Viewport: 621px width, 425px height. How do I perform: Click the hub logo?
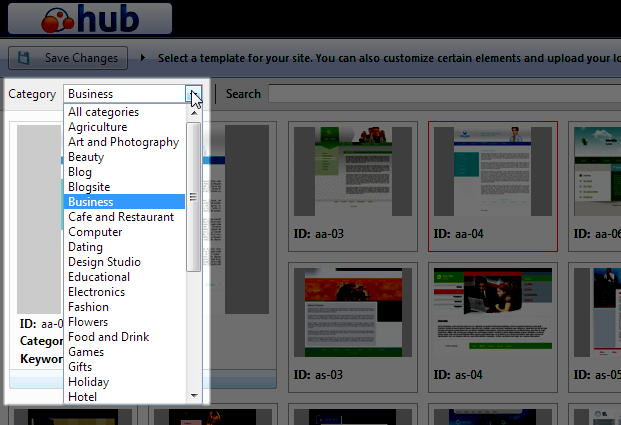(88, 19)
